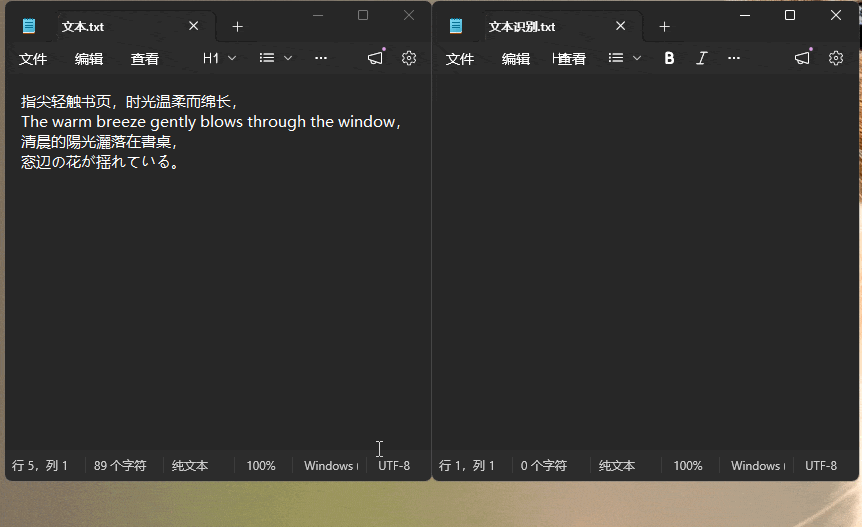The image size is (862, 527).
Task: Open the 编辑 menu in the 文本.txt window
Action: click(89, 59)
